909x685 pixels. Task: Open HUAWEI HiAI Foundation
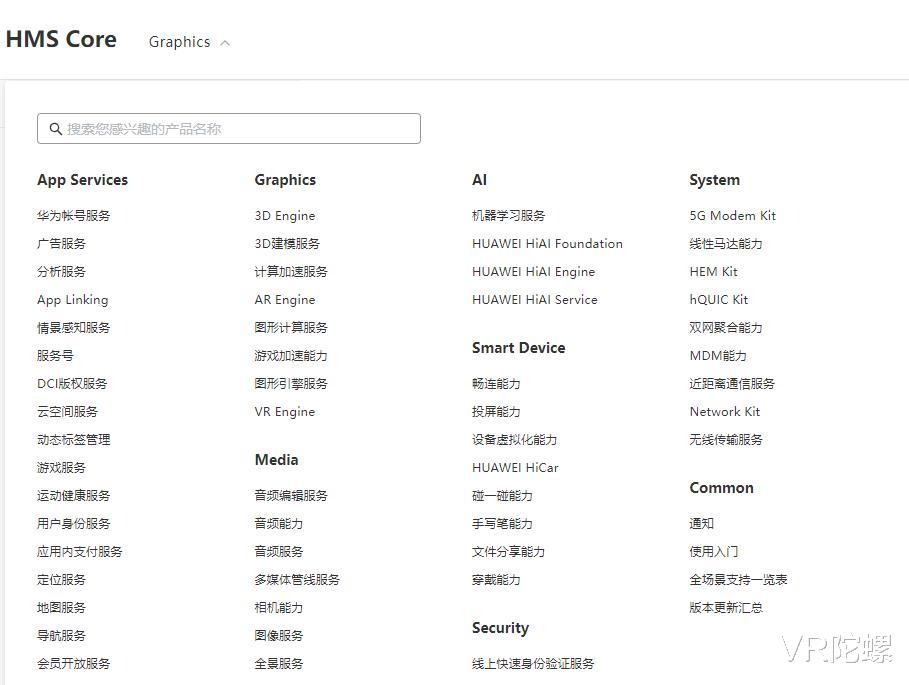[546, 243]
